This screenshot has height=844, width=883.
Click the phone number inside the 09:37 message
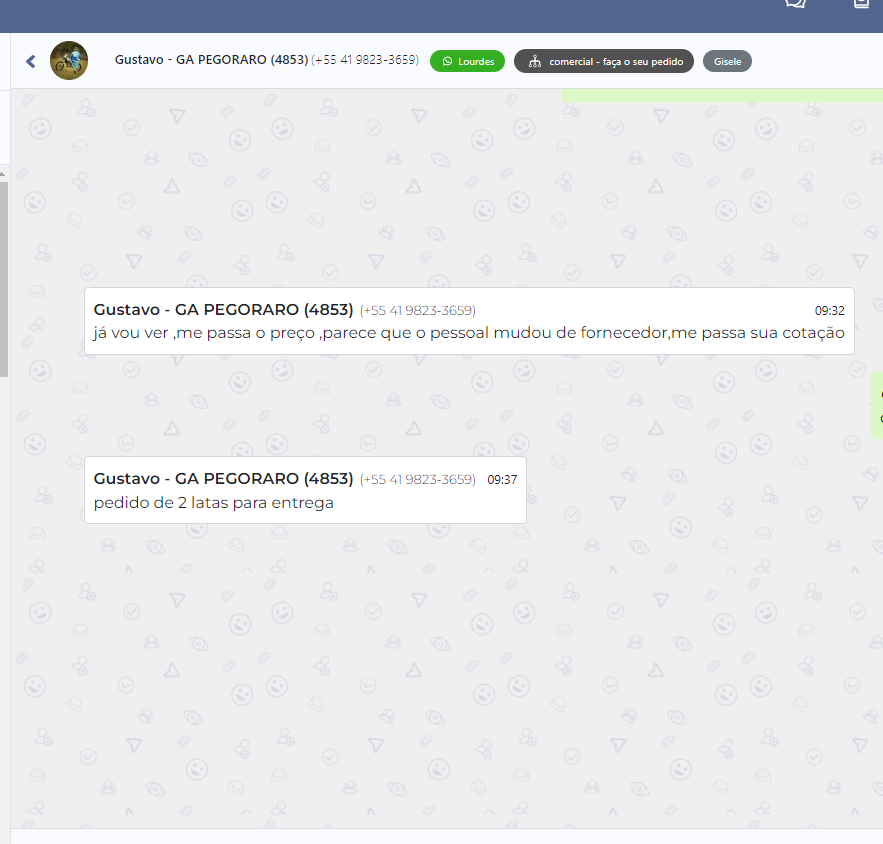coord(418,480)
